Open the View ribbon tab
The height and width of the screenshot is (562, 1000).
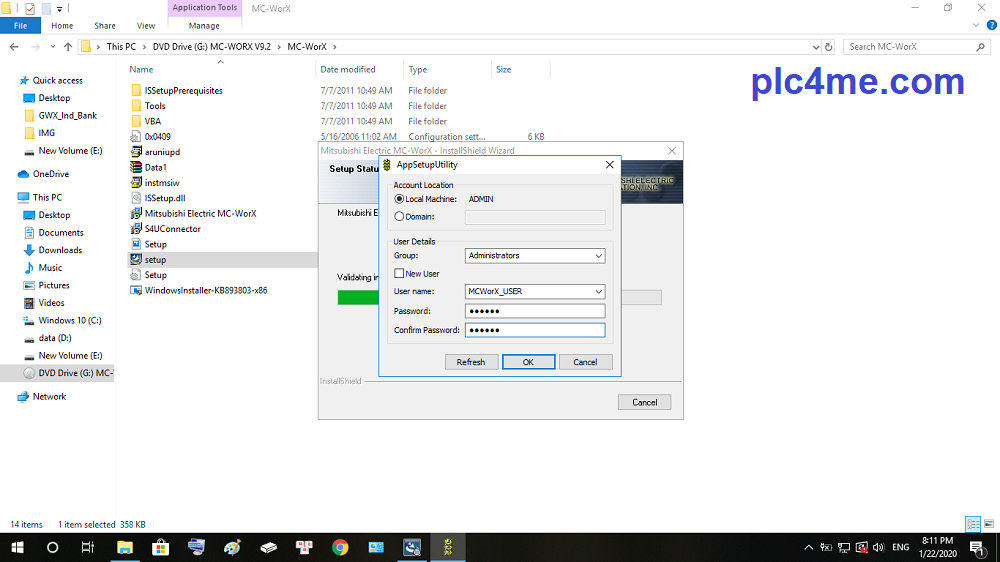145,26
